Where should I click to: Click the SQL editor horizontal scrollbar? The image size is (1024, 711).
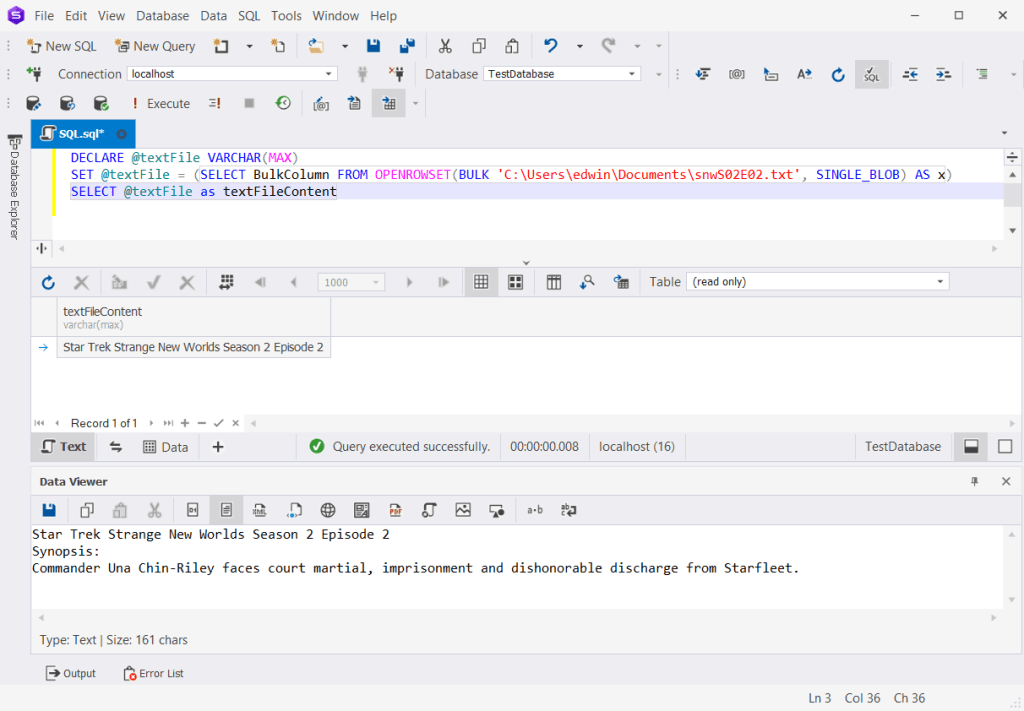click(x=528, y=249)
